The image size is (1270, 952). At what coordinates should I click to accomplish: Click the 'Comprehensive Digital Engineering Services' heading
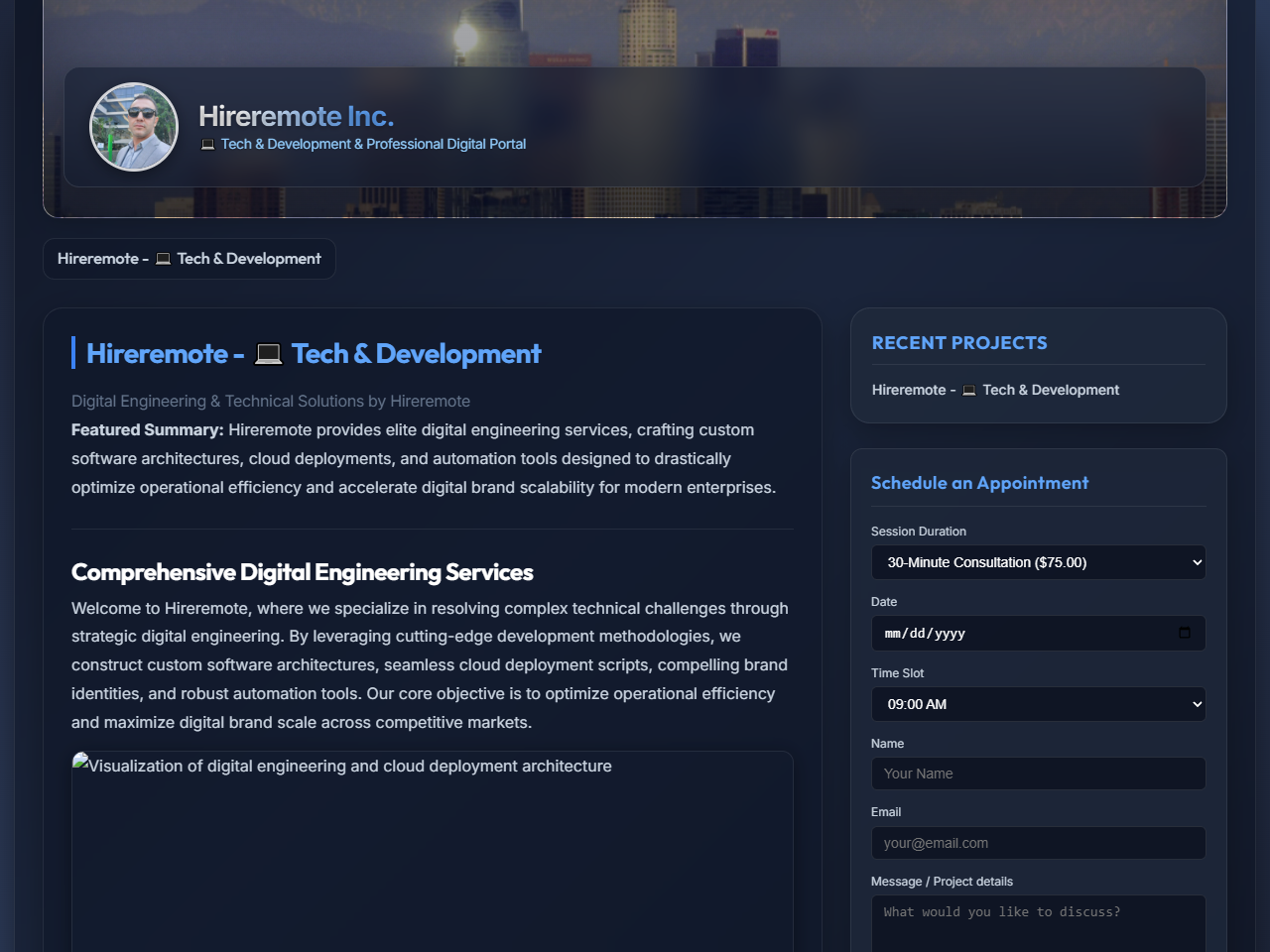coord(302,572)
